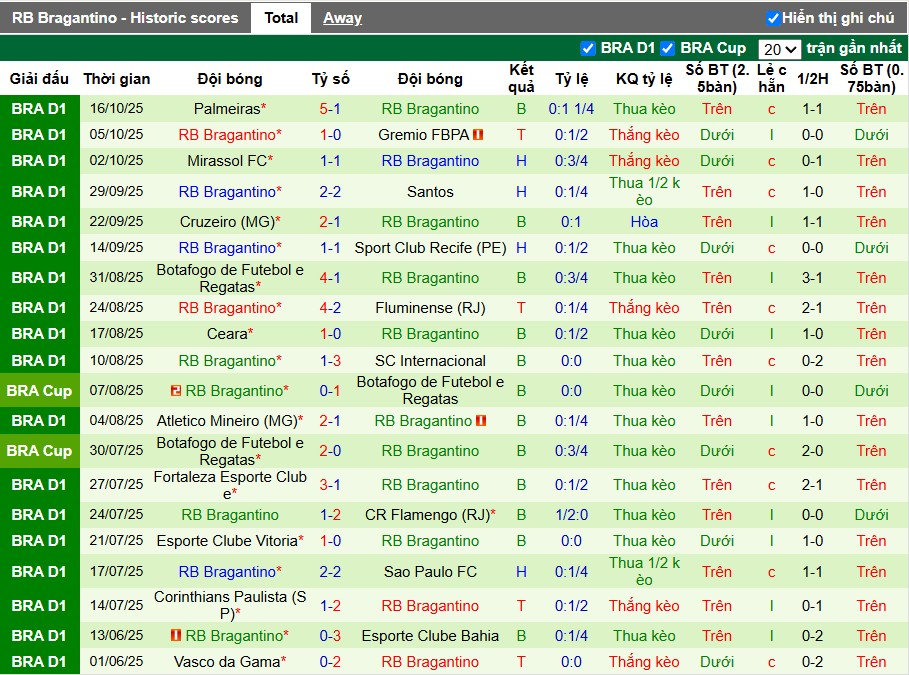Click the BRA Cup label on 30/07/25 row
The image size is (909, 675).
pos(39,451)
